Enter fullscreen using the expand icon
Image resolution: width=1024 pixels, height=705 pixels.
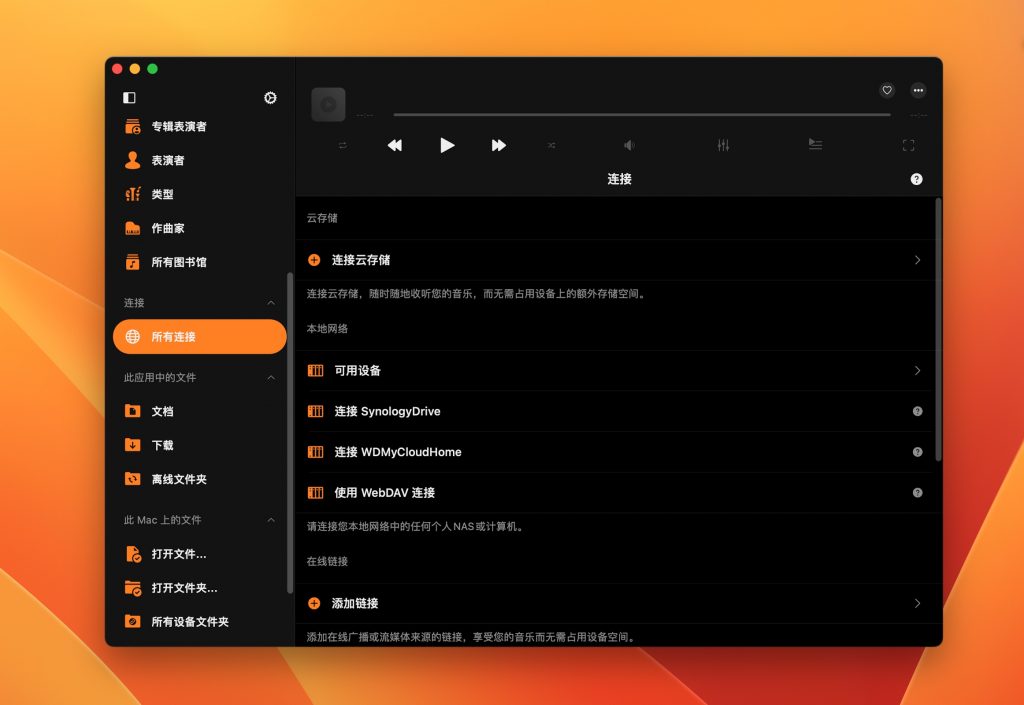(908, 145)
